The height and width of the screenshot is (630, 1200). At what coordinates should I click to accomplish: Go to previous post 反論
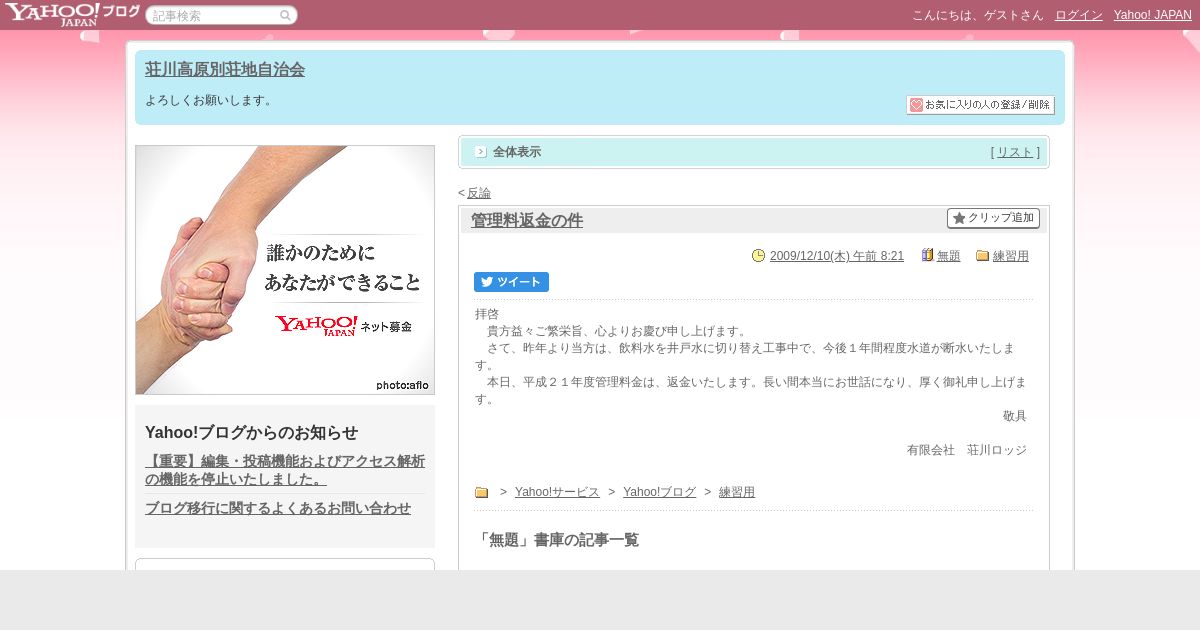[x=479, y=193]
